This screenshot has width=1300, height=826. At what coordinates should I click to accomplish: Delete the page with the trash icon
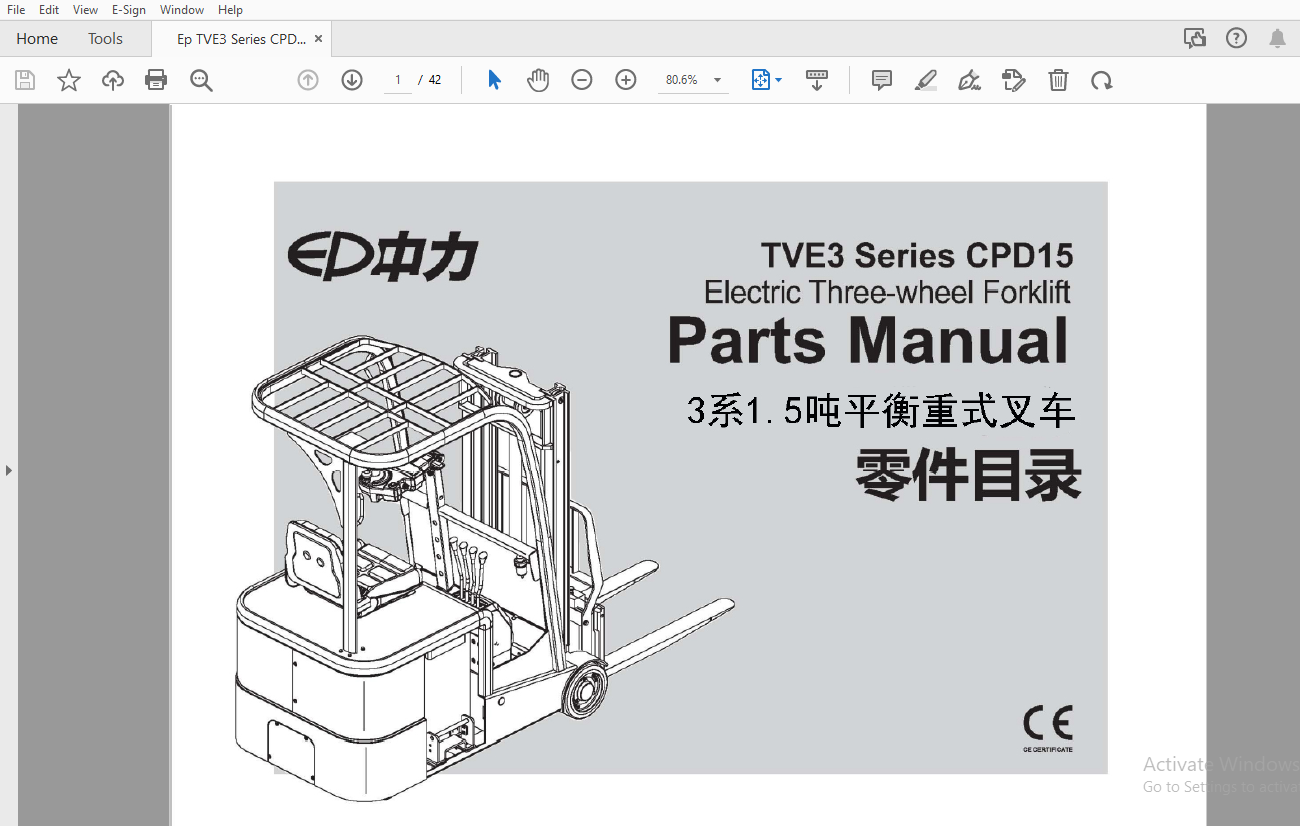[x=1058, y=80]
